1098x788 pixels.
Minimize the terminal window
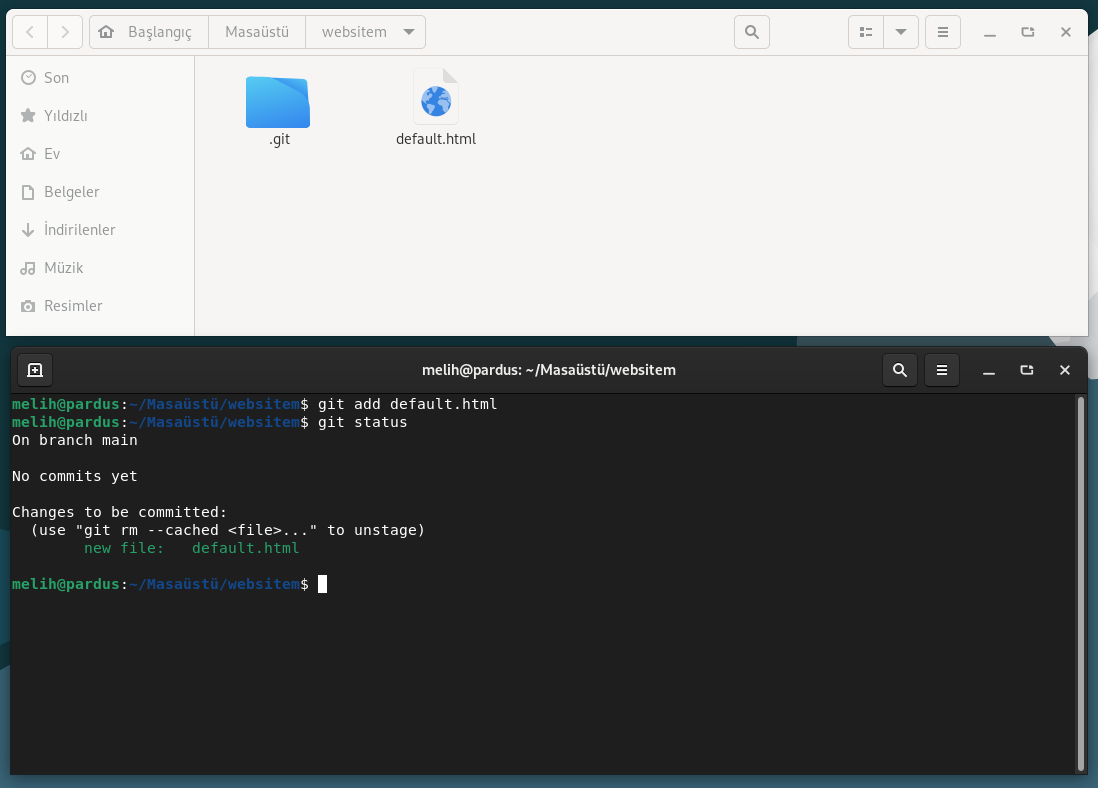[x=989, y=370]
